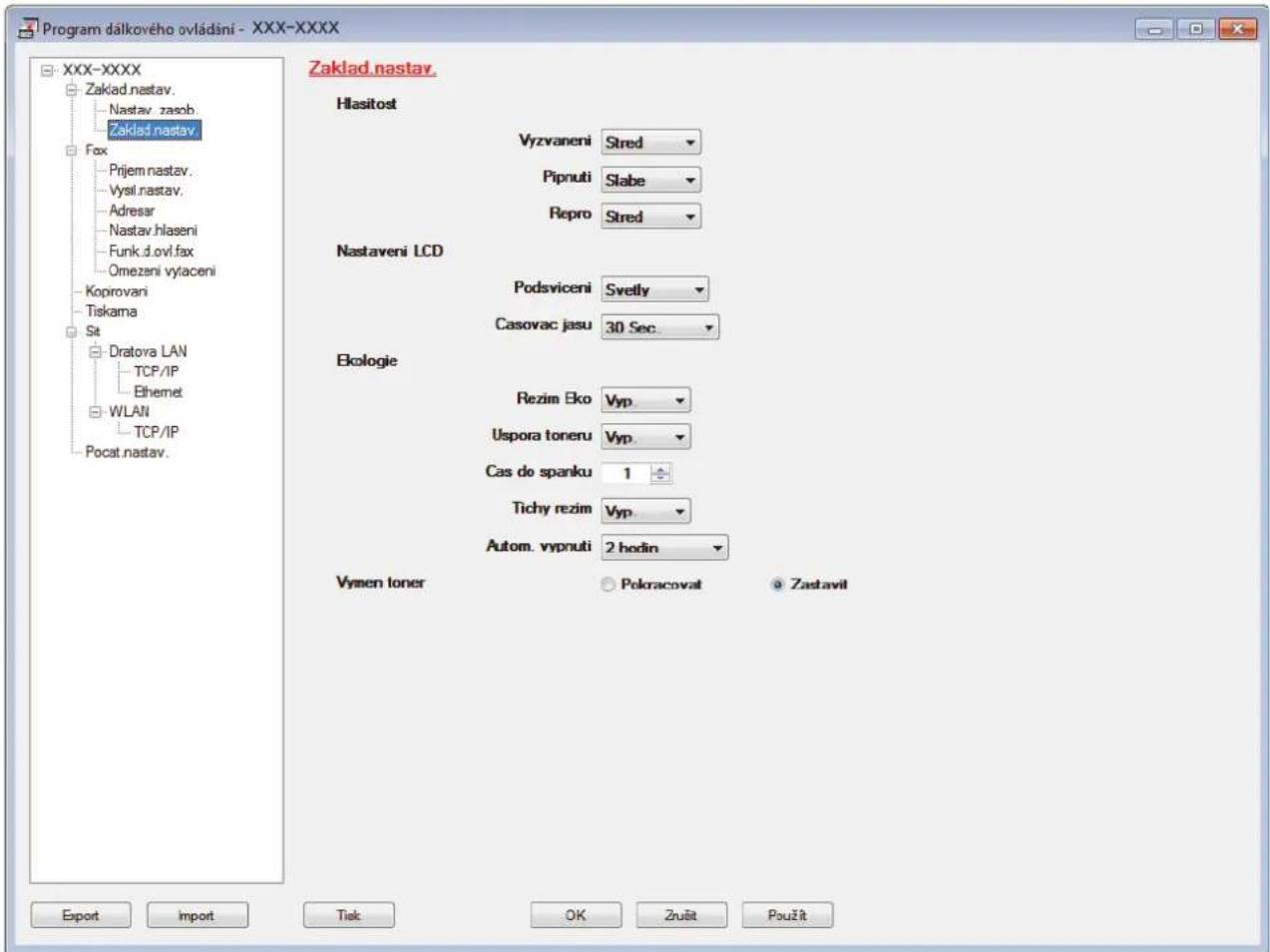The width and height of the screenshot is (1270, 952).
Task: Collapse the Sit tree node
Action: 72,331
